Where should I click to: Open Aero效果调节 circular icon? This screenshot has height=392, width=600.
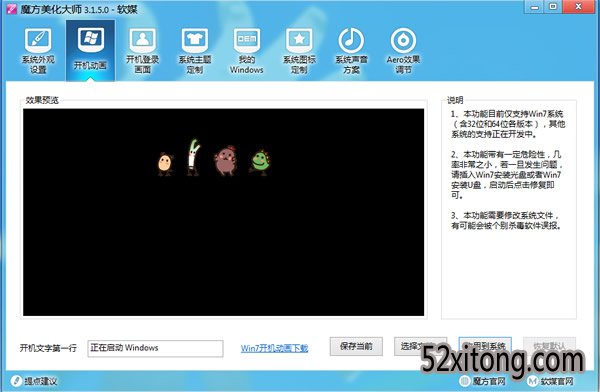point(403,40)
